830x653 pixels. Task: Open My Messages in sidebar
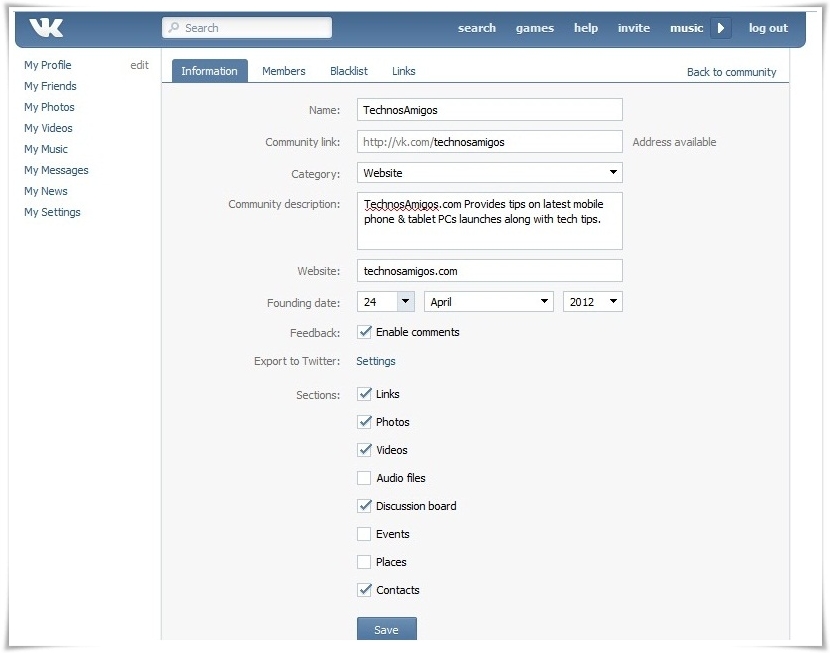(x=56, y=170)
